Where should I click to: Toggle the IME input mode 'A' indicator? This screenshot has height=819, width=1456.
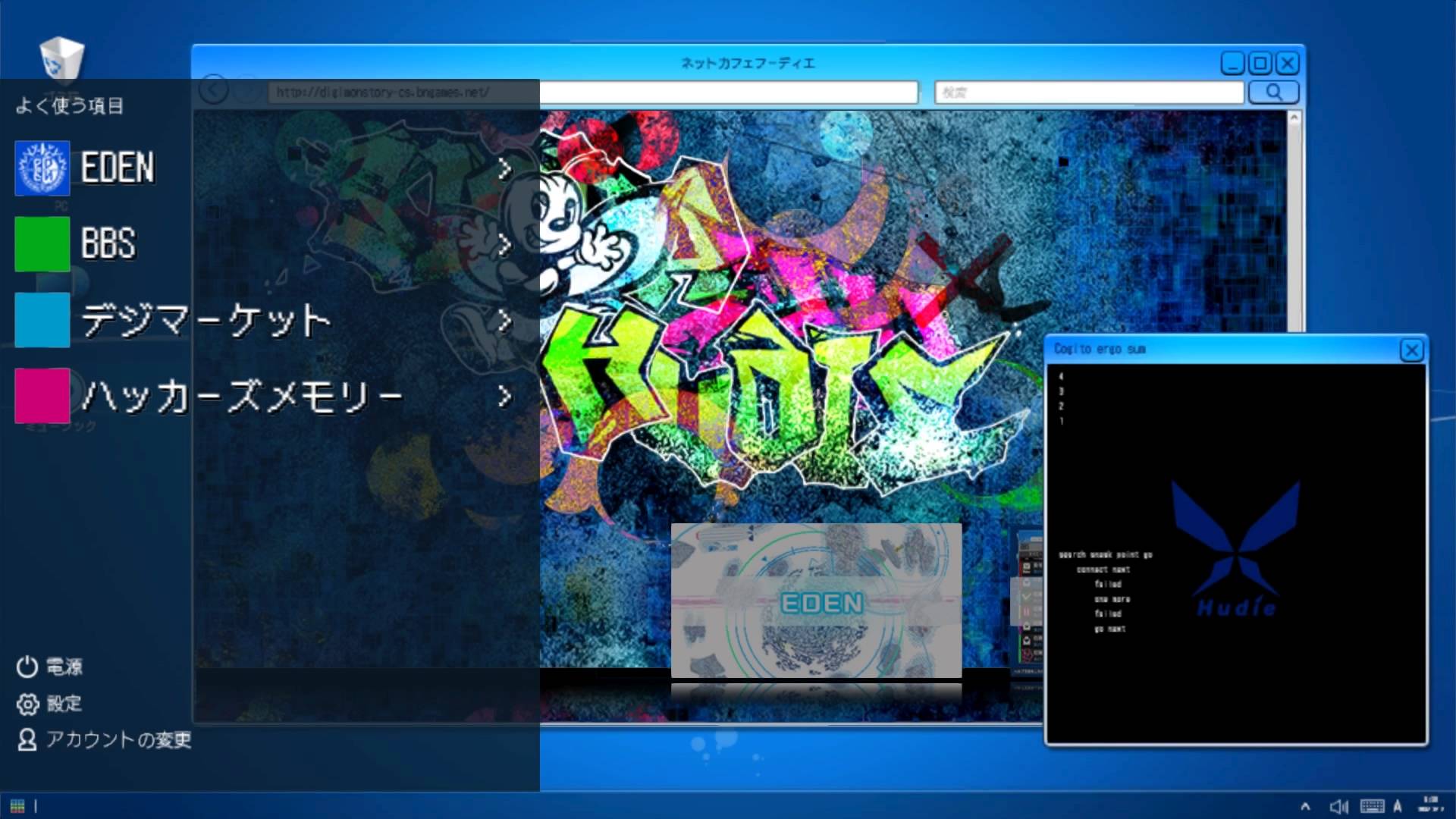click(x=1397, y=806)
